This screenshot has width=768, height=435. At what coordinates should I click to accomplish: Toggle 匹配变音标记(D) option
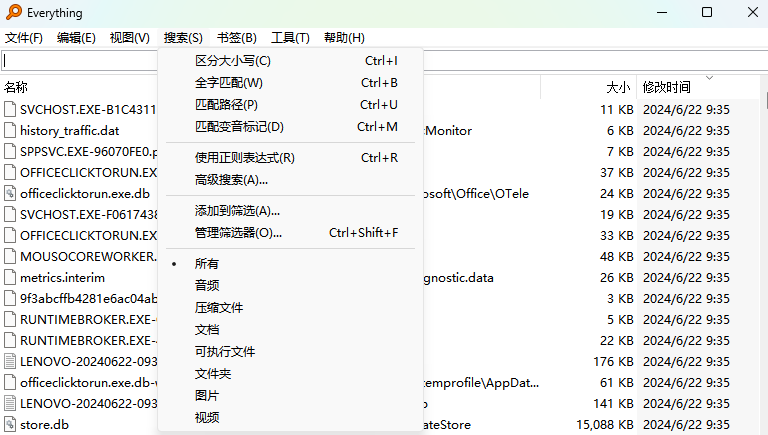coord(290,127)
